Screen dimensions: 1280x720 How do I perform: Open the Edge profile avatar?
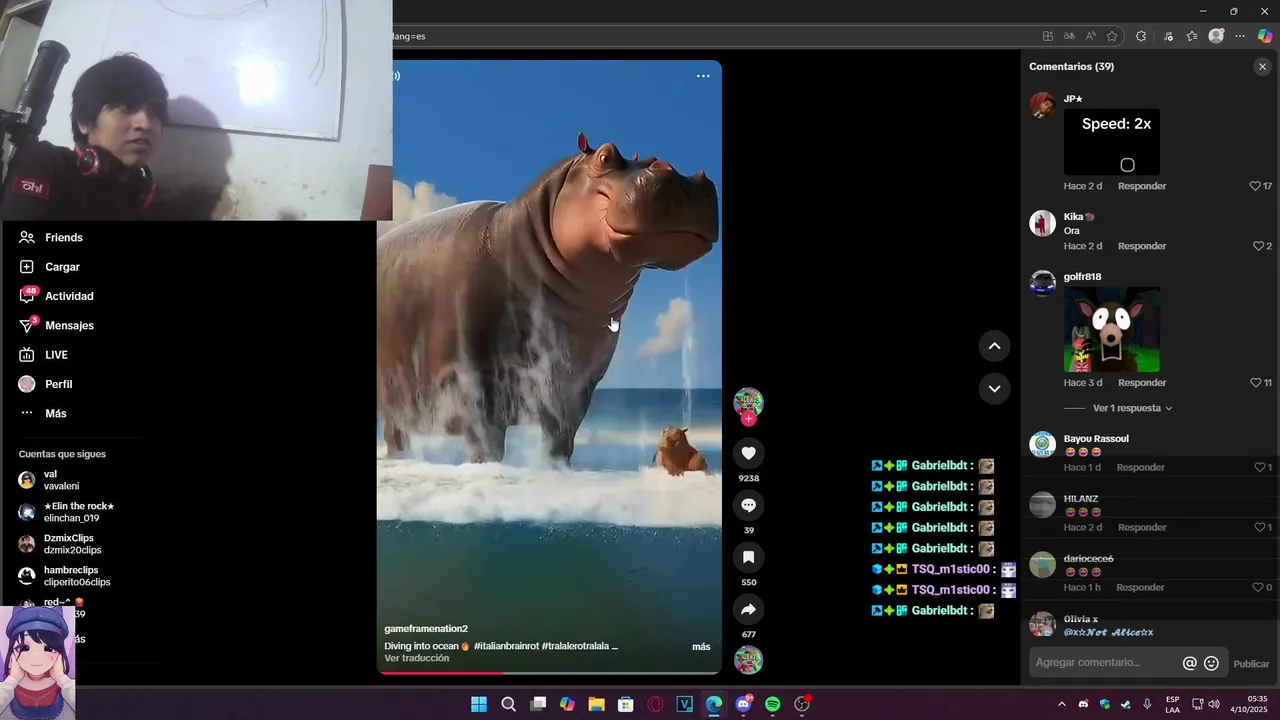1216,36
